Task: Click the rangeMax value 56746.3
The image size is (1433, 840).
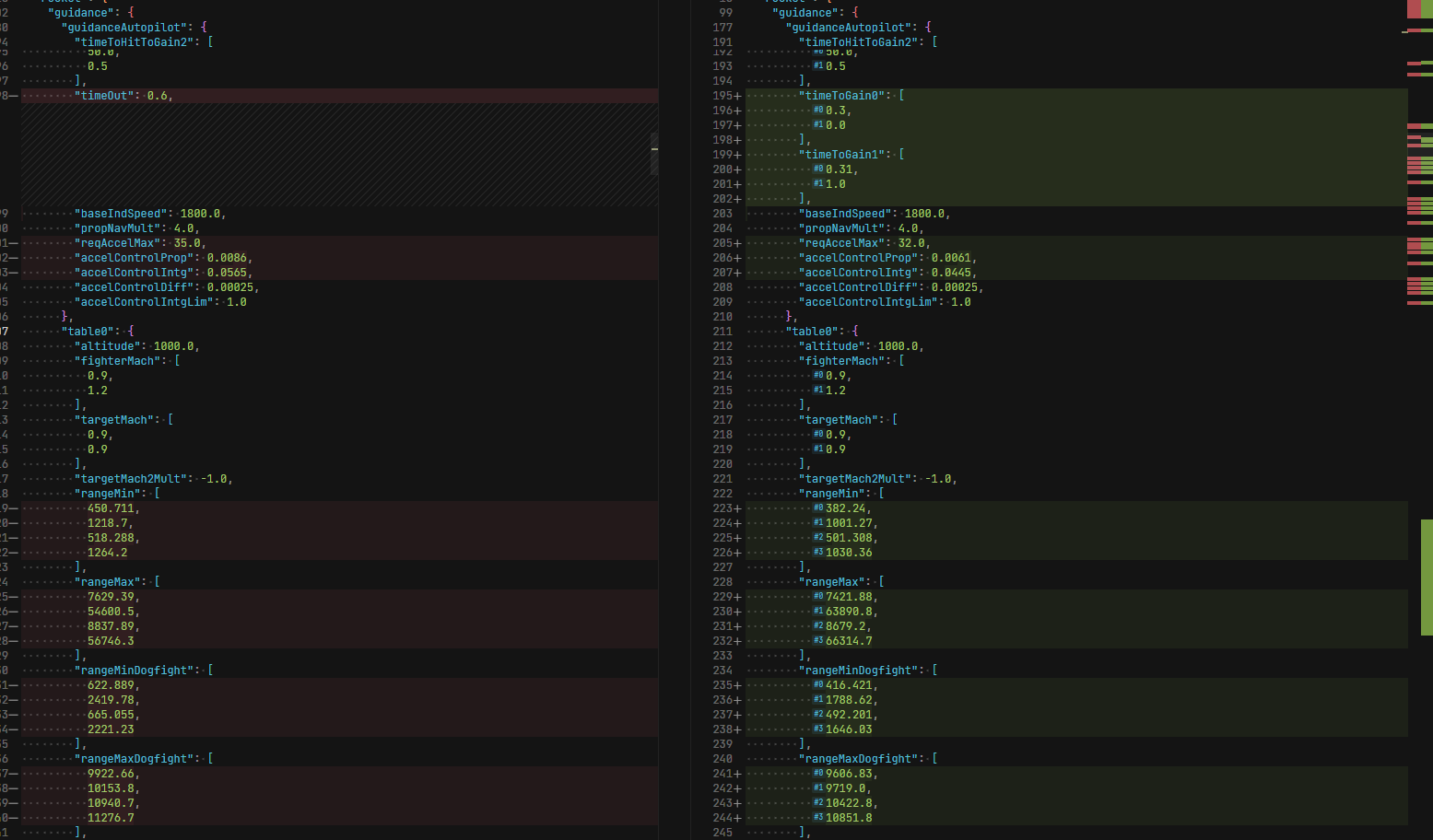Action: click(111, 641)
